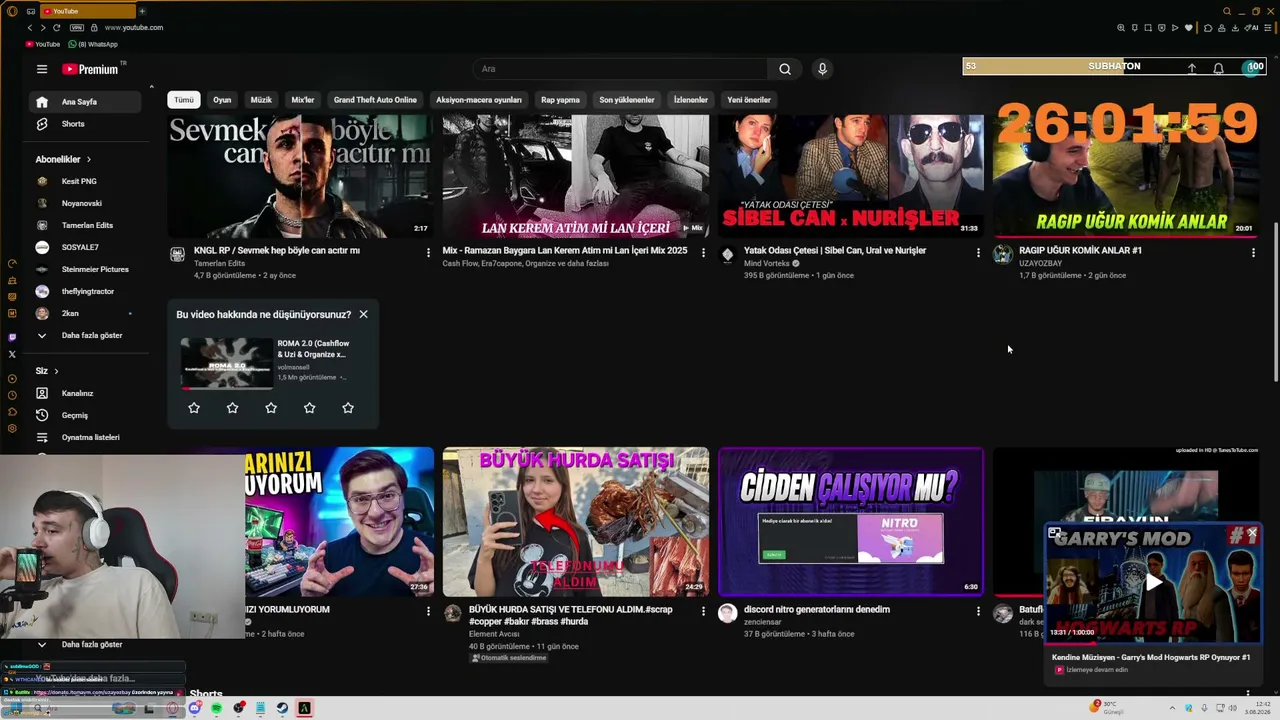
Task: Expand the Abonelikler section arrow
Action: point(88,159)
